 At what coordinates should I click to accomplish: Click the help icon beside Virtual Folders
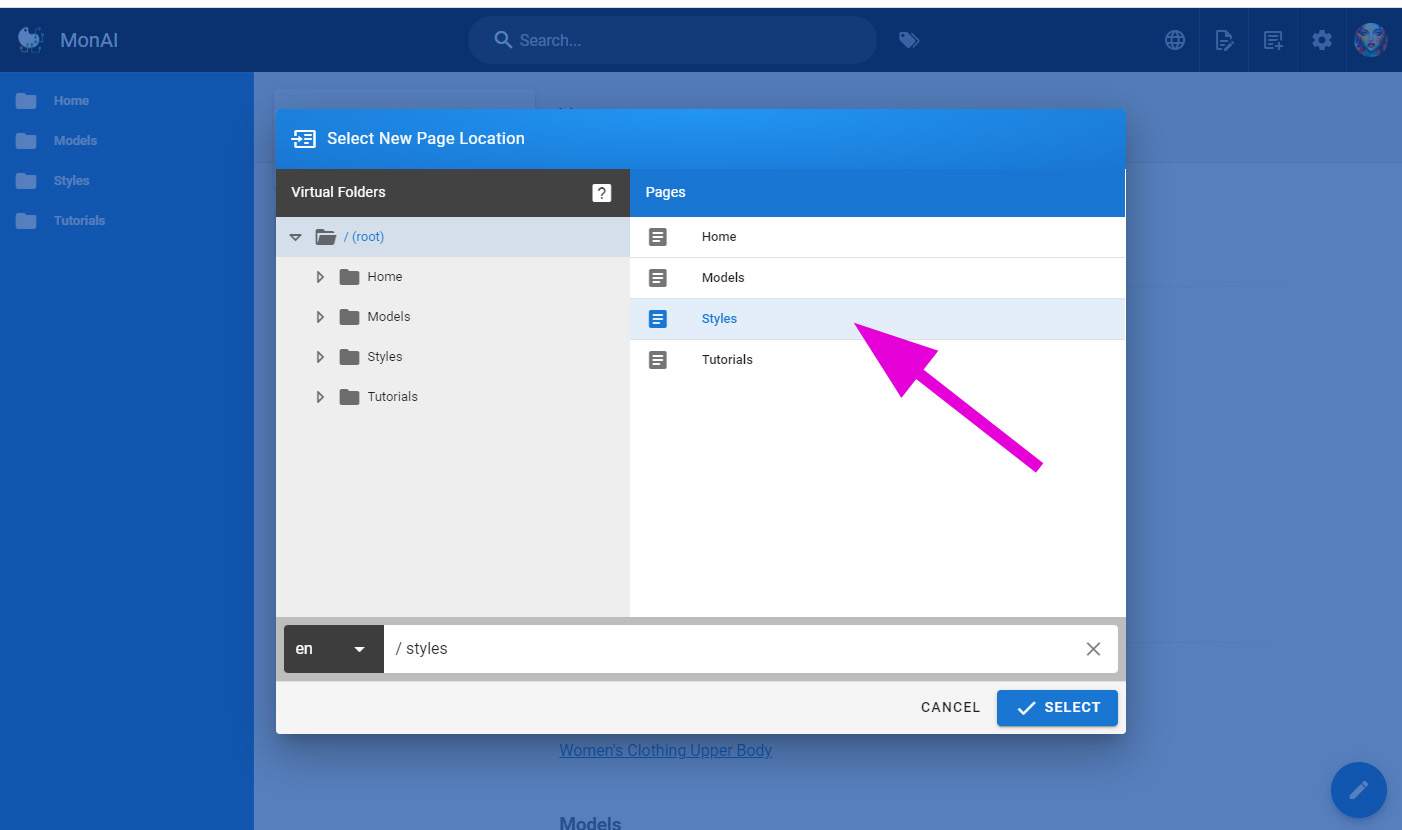(601, 193)
